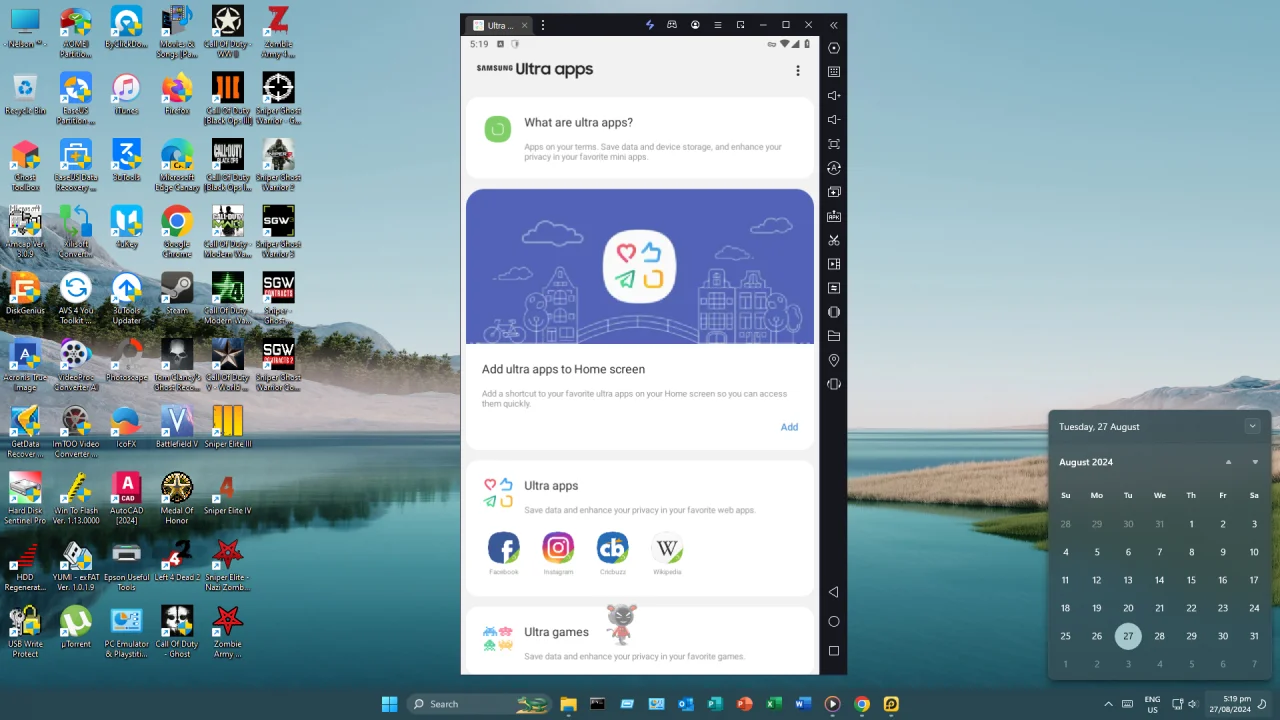Show hidden system tray icons
This screenshot has width=1280, height=720.
pyautogui.click(x=1108, y=704)
